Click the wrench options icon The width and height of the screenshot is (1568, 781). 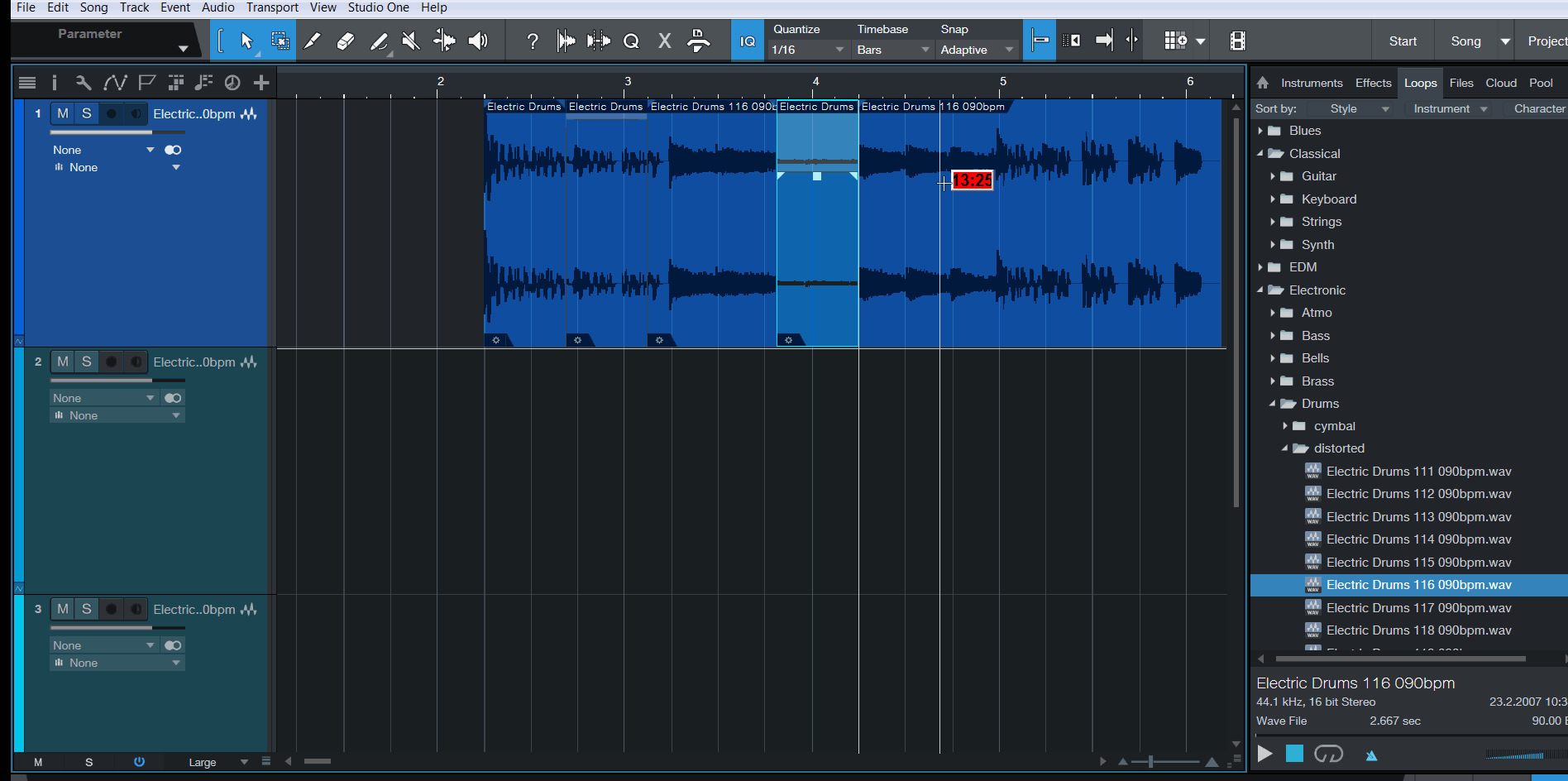point(84,83)
